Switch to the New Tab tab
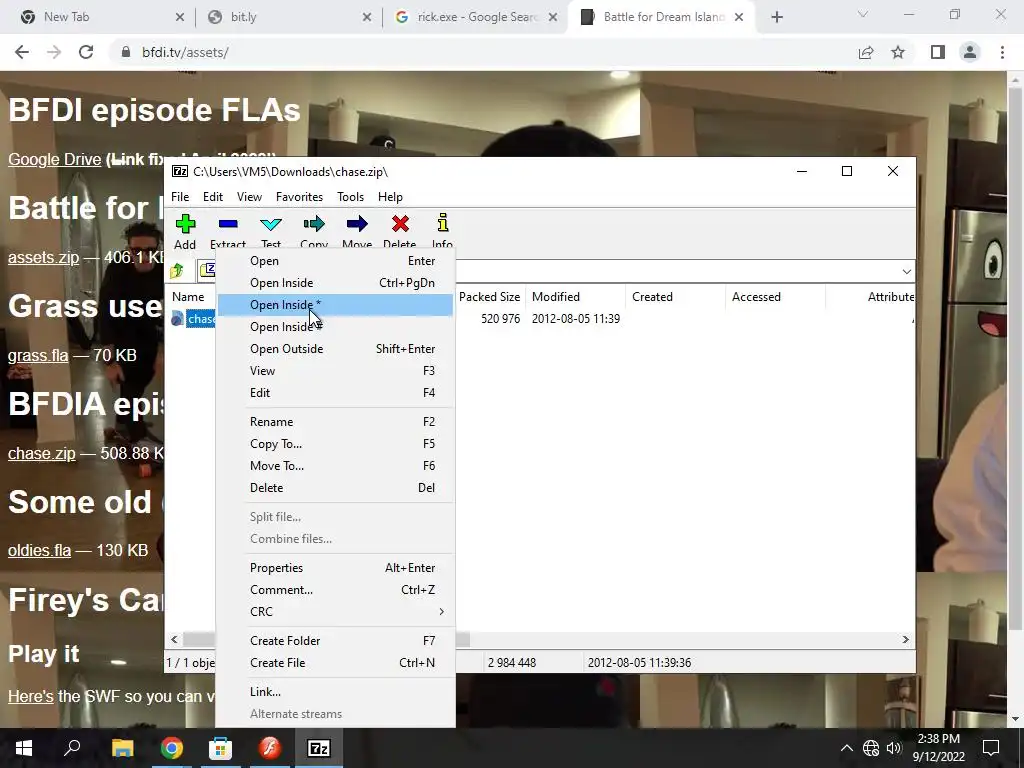The height and width of the screenshot is (768, 1024). coord(101,17)
